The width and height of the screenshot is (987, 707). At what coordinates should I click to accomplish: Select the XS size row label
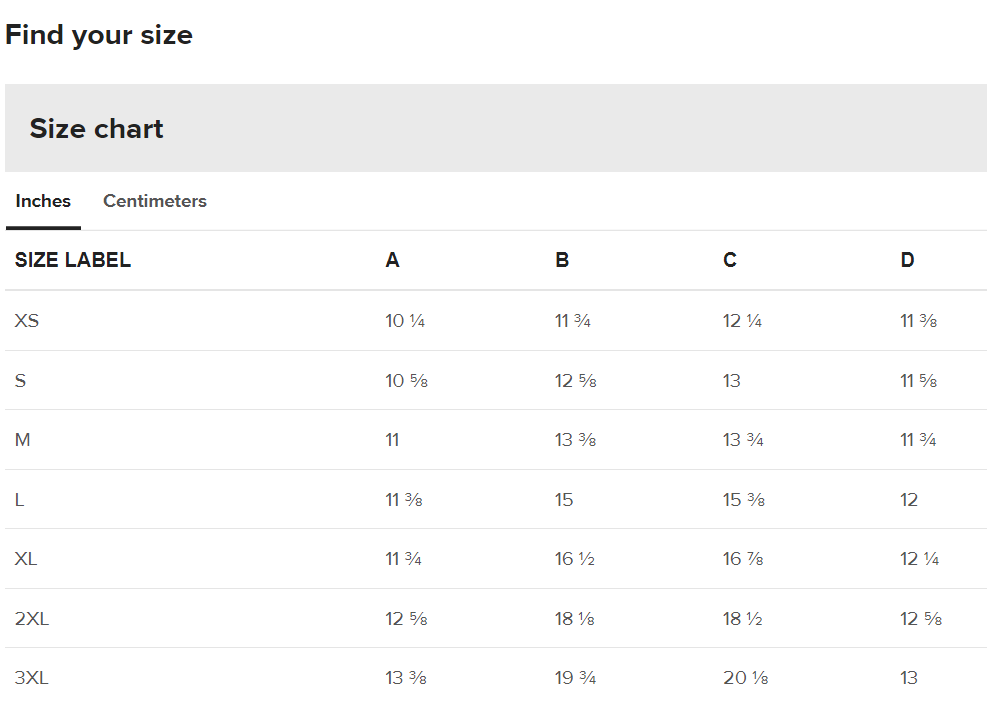tap(27, 320)
